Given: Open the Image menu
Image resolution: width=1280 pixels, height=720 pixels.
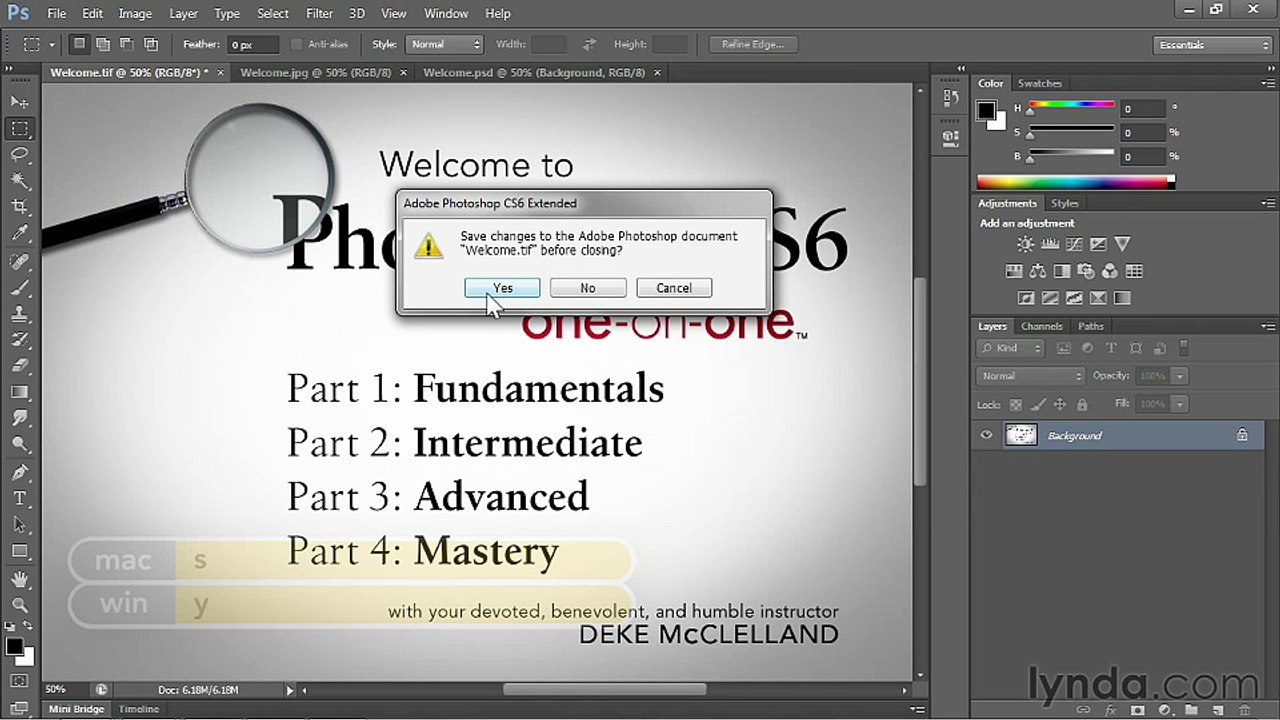Looking at the screenshot, I should pos(135,13).
